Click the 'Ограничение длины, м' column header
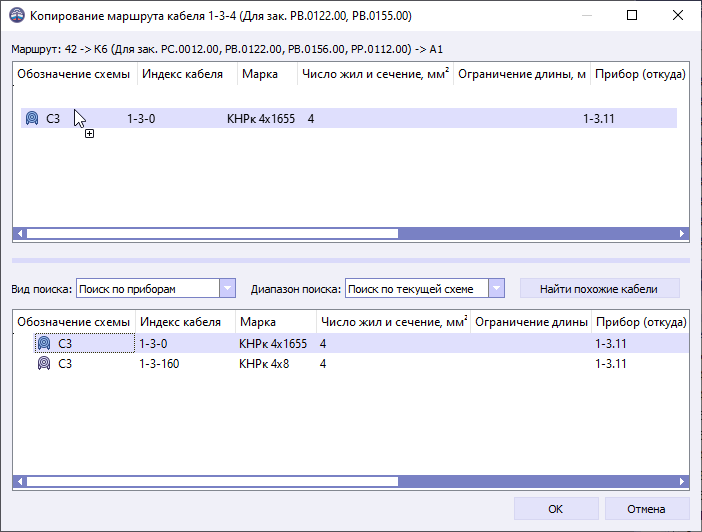702x532 pixels. (522, 74)
